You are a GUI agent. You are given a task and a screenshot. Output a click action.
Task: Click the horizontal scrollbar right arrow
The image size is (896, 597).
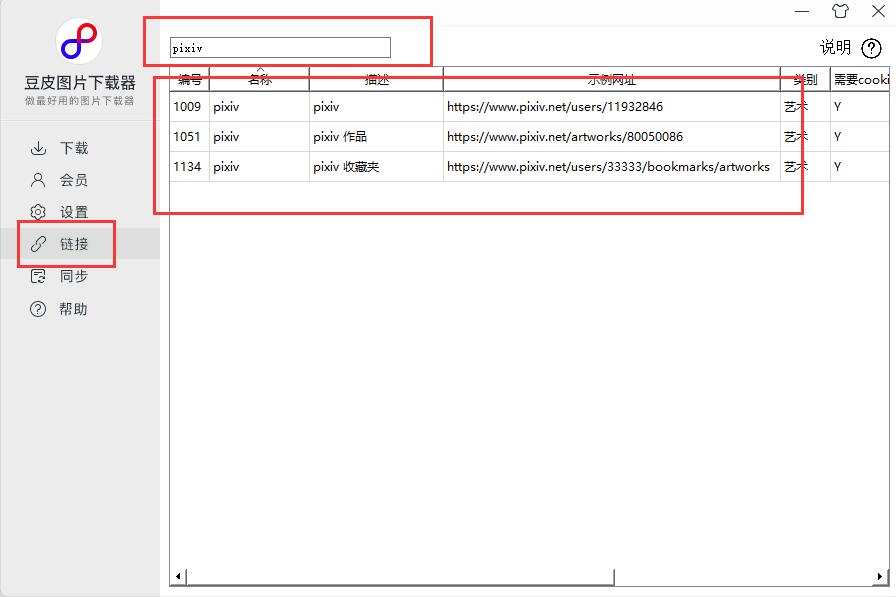click(x=879, y=576)
